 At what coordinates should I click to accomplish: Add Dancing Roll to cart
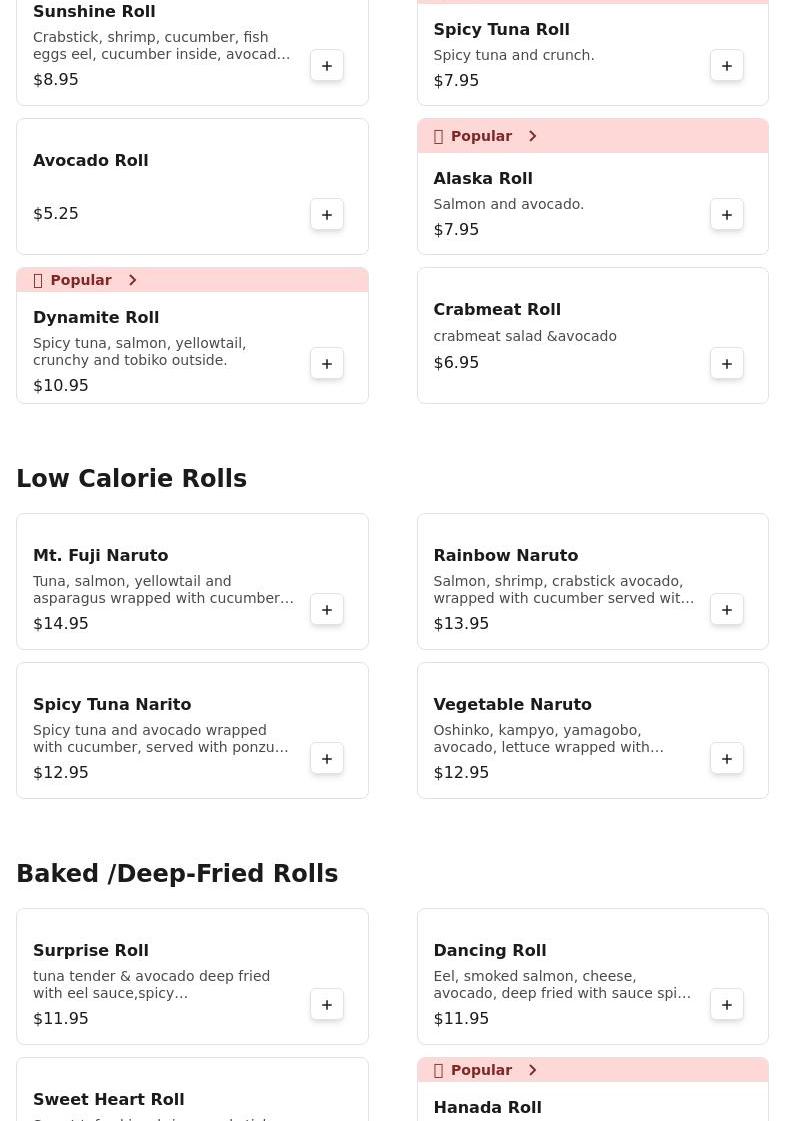pyautogui.click(x=727, y=1005)
